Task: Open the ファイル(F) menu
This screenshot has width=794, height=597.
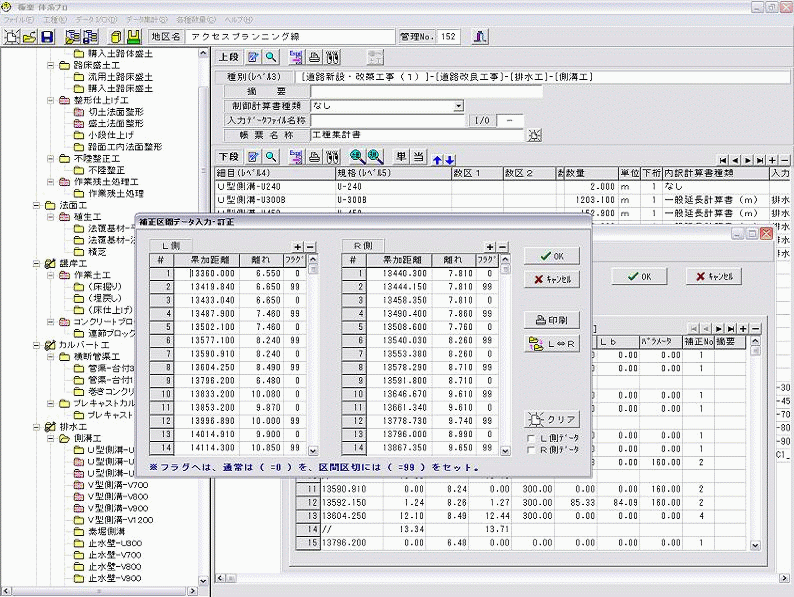Action: click(19, 19)
